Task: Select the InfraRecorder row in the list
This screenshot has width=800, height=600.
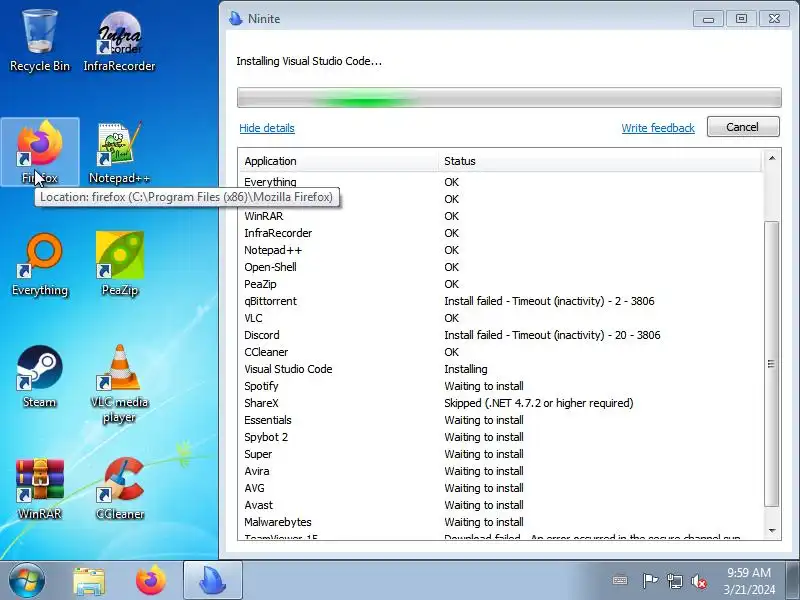Action: pyautogui.click(x=500, y=233)
